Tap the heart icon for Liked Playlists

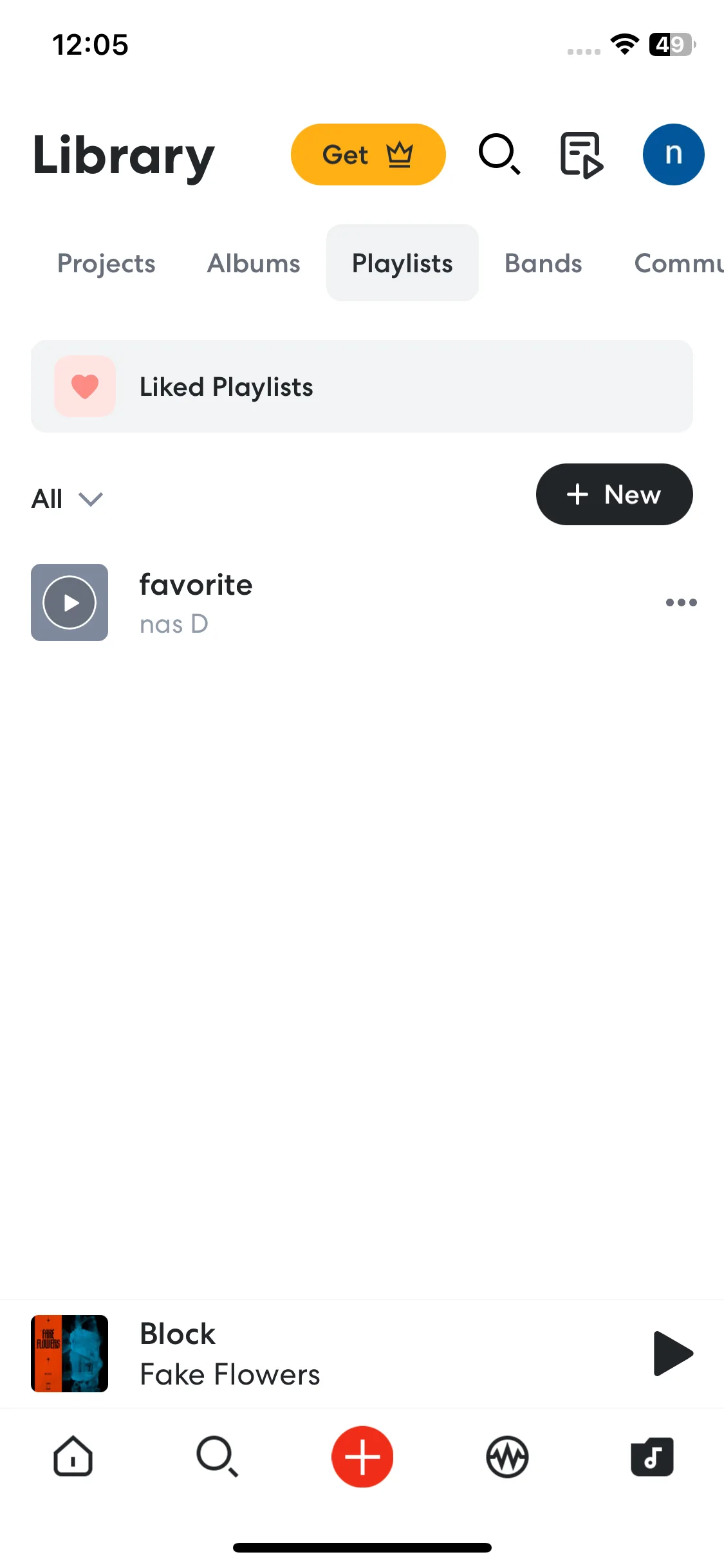pos(85,386)
